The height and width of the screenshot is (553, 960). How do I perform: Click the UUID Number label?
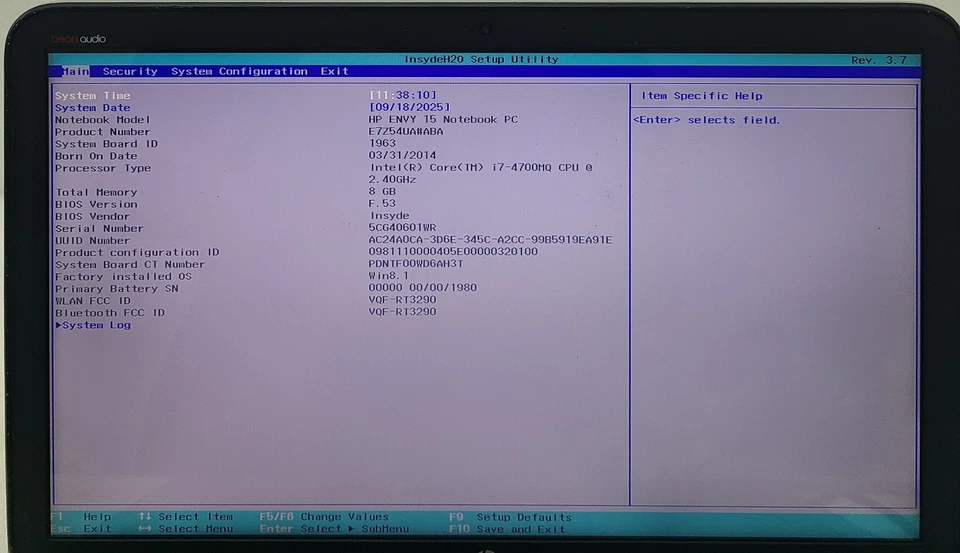point(92,241)
